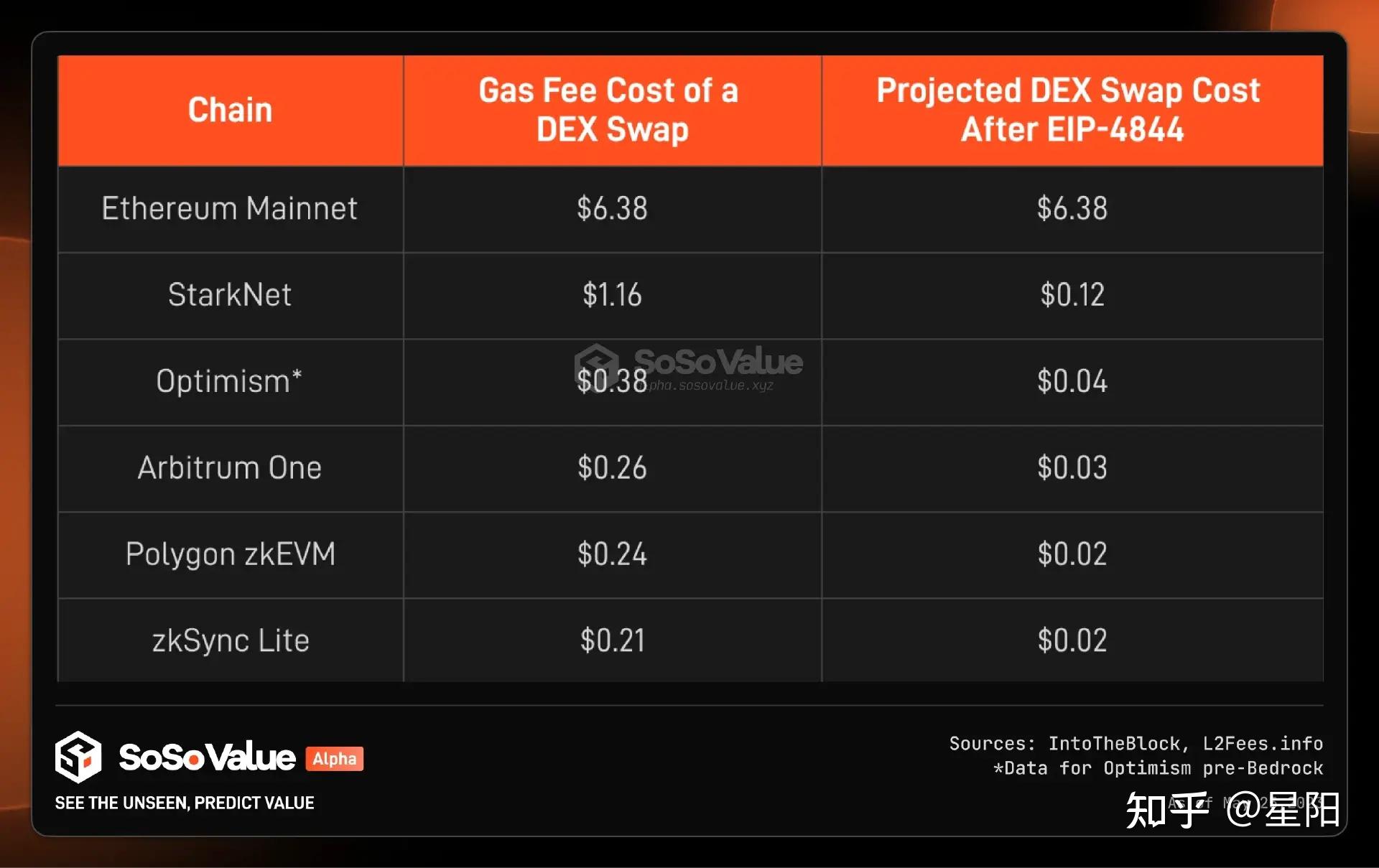Select the Gas Fee Cost header cell
This screenshot has height=868, width=1379.
pyautogui.click(x=613, y=111)
